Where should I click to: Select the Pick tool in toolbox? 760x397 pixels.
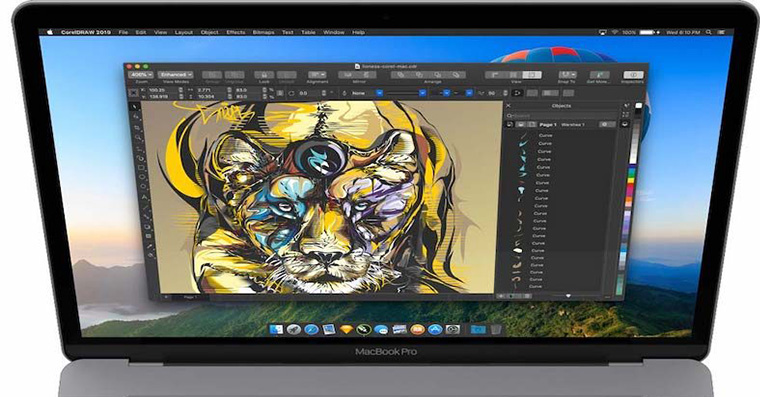coord(135,106)
